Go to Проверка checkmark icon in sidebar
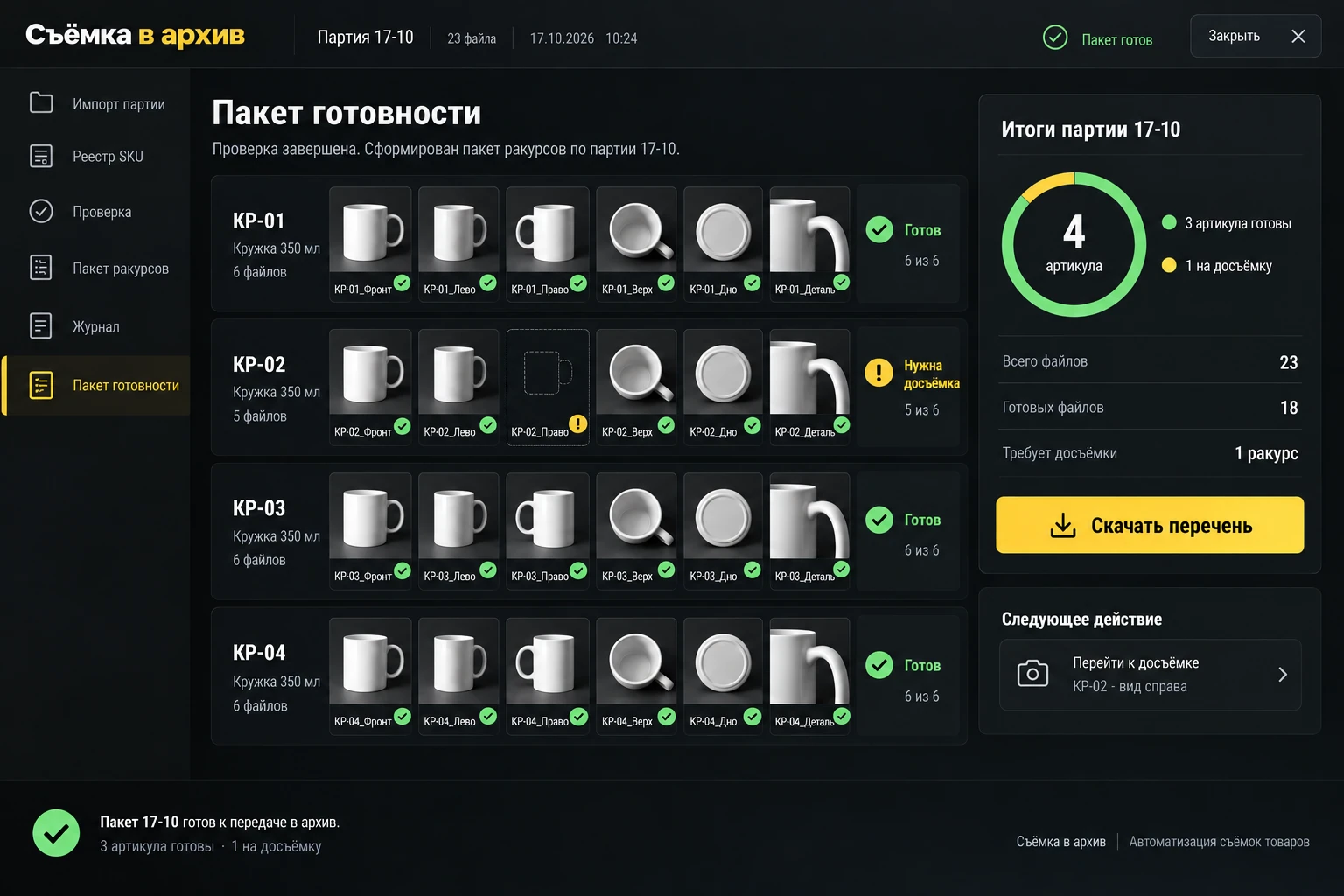The height and width of the screenshot is (896, 1344). [41, 211]
